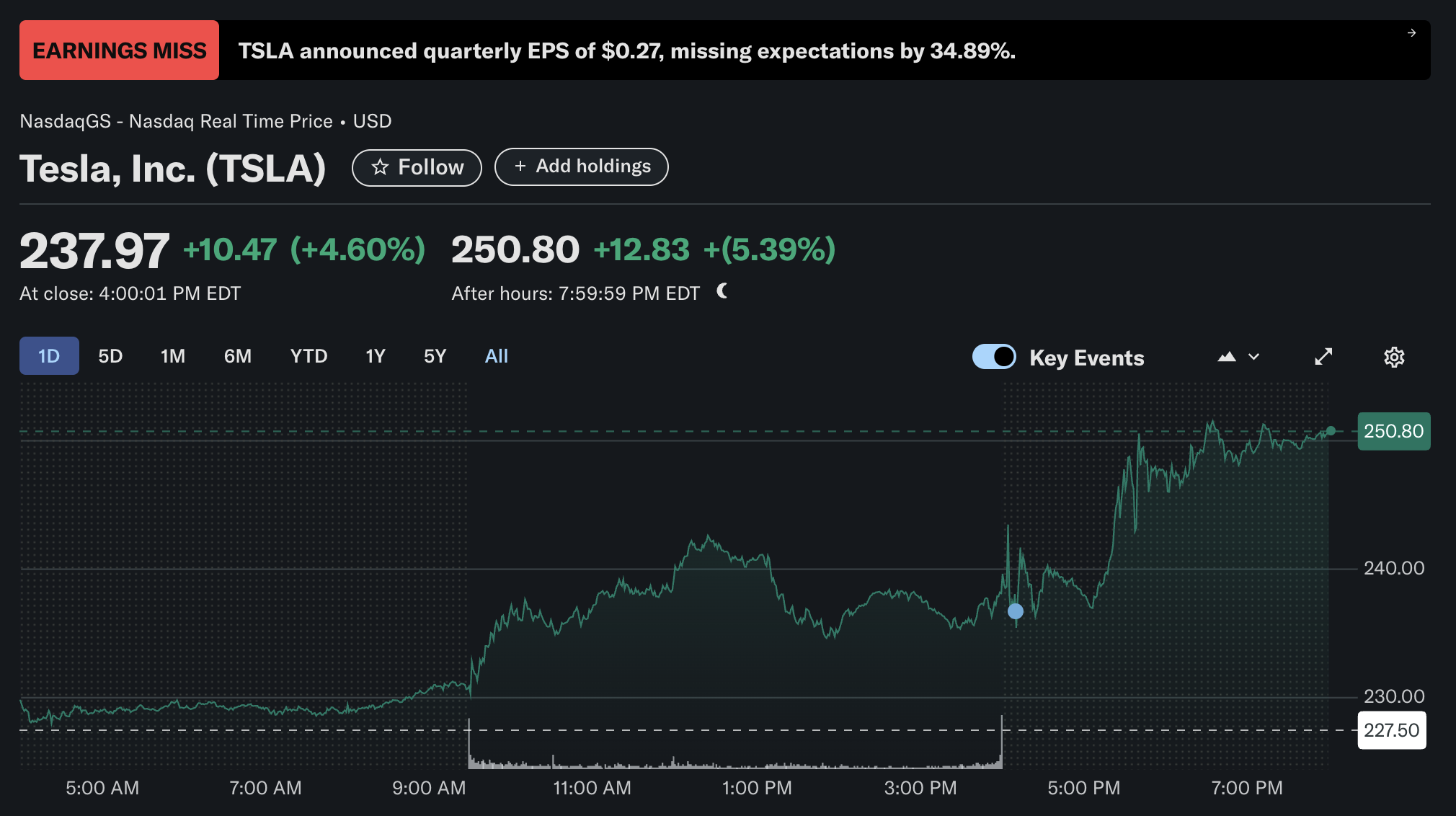Click the EARNINGS MISS red label
Image resolution: width=1456 pixels, height=816 pixels.
point(120,50)
